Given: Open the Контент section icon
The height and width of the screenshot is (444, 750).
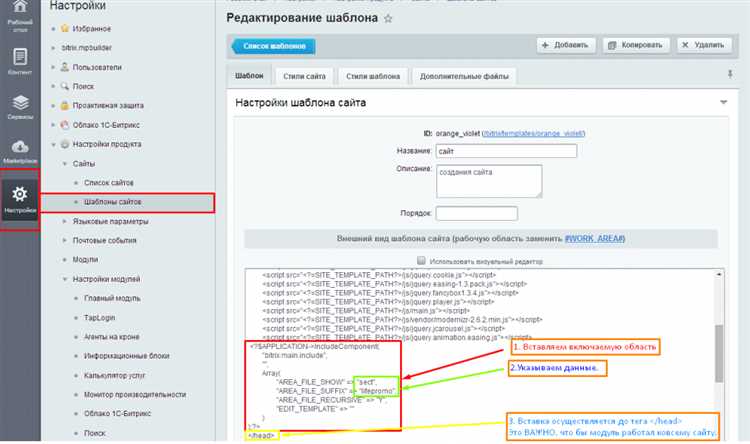Looking at the screenshot, I should point(20,56).
